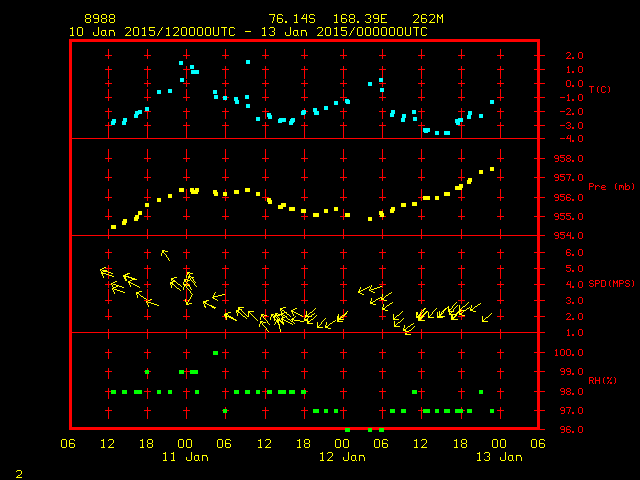Click the 11 Jan date label
640x480 pixels.
(x=185, y=457)
